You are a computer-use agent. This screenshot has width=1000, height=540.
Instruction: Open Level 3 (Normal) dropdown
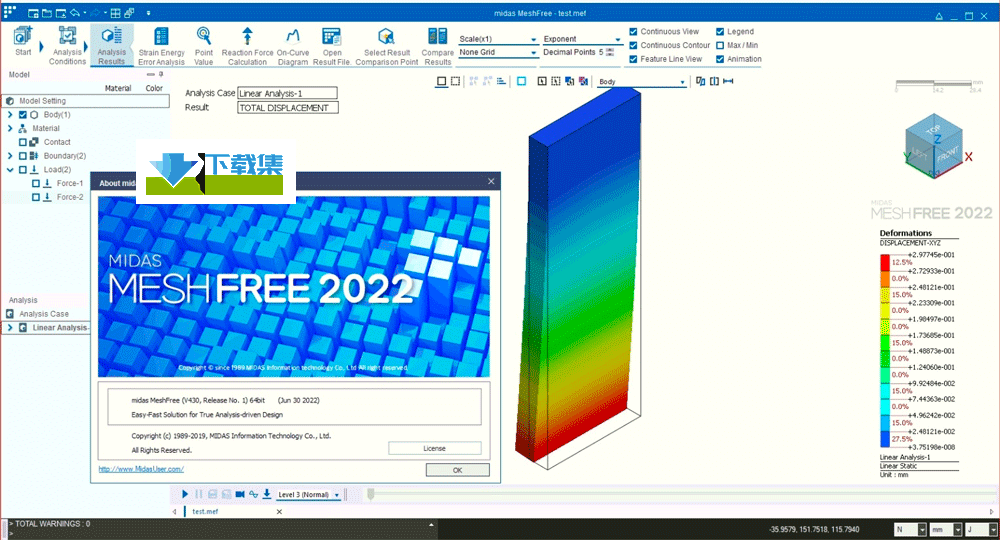(309, 495)
